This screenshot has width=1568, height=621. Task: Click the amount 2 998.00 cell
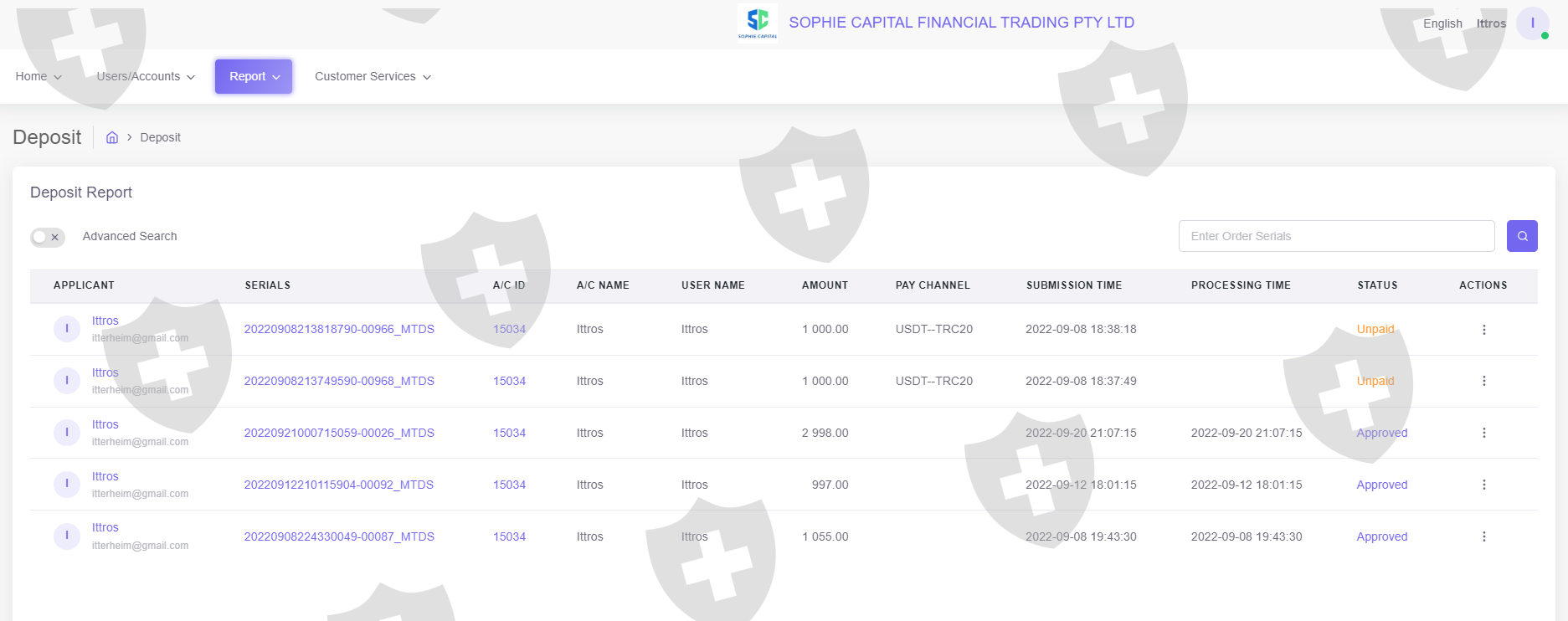click(825, 433)
